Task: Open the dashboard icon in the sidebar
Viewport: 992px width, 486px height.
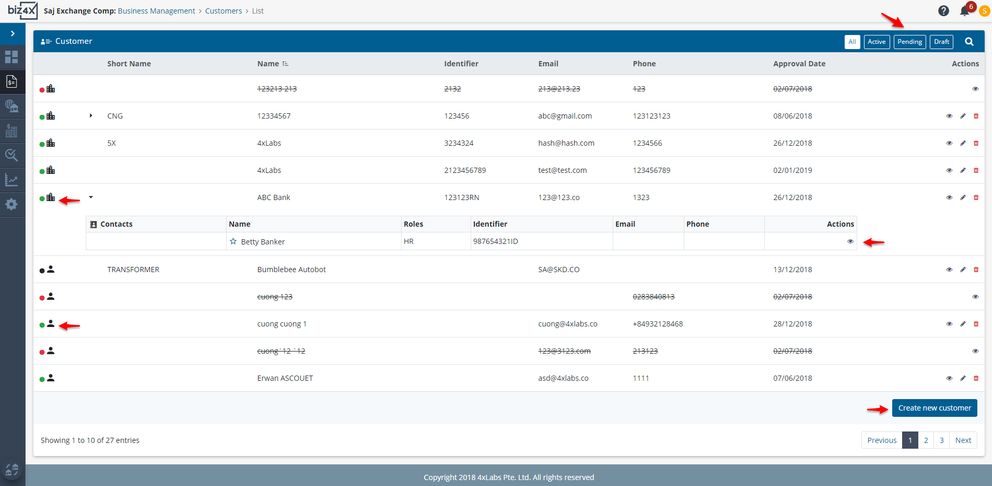Action: point(12,57)
